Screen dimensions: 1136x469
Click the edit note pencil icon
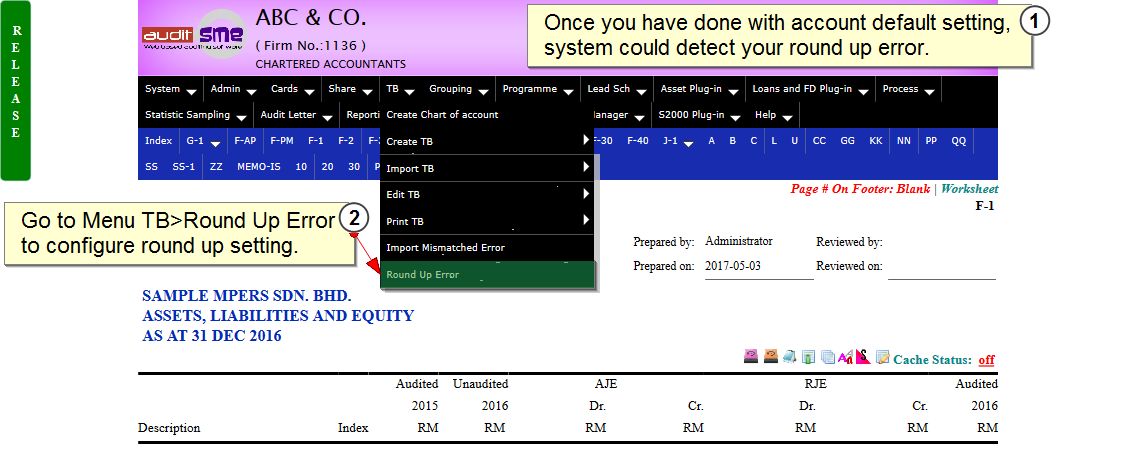point(882,357)
